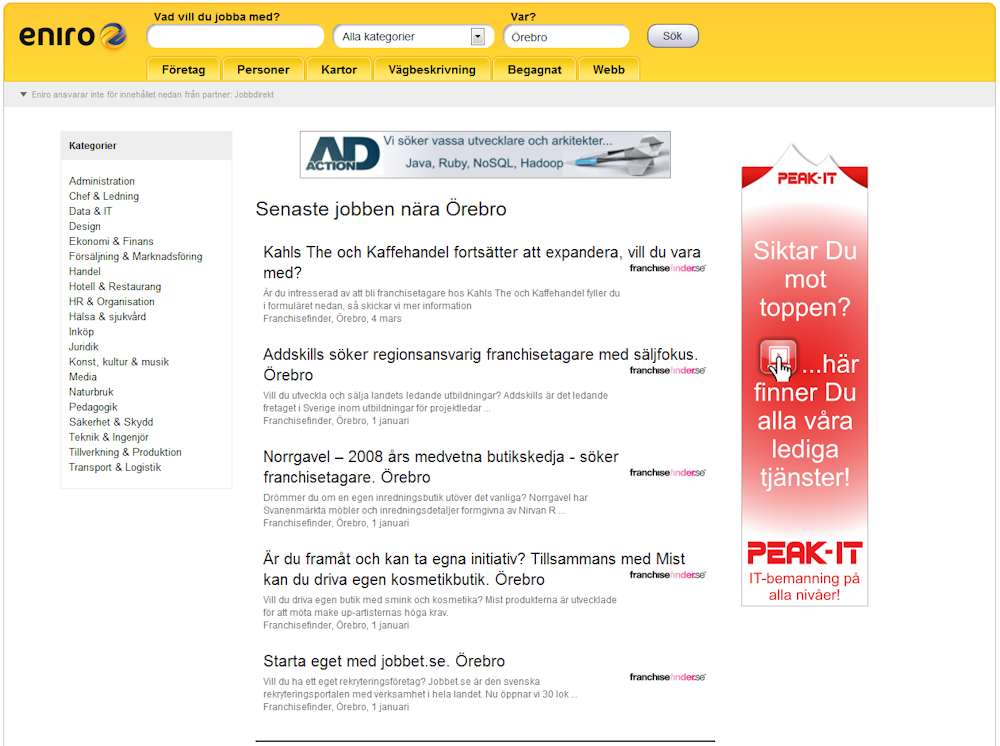Open the Kahls The och Kaffehandel job listing

tap(482, 262)
